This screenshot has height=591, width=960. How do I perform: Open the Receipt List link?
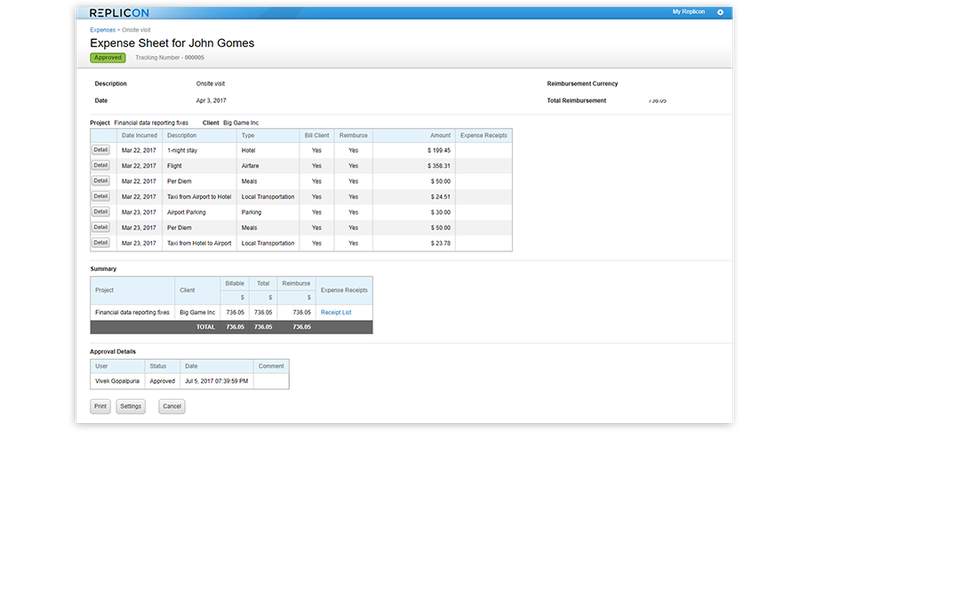click(336, 312)
